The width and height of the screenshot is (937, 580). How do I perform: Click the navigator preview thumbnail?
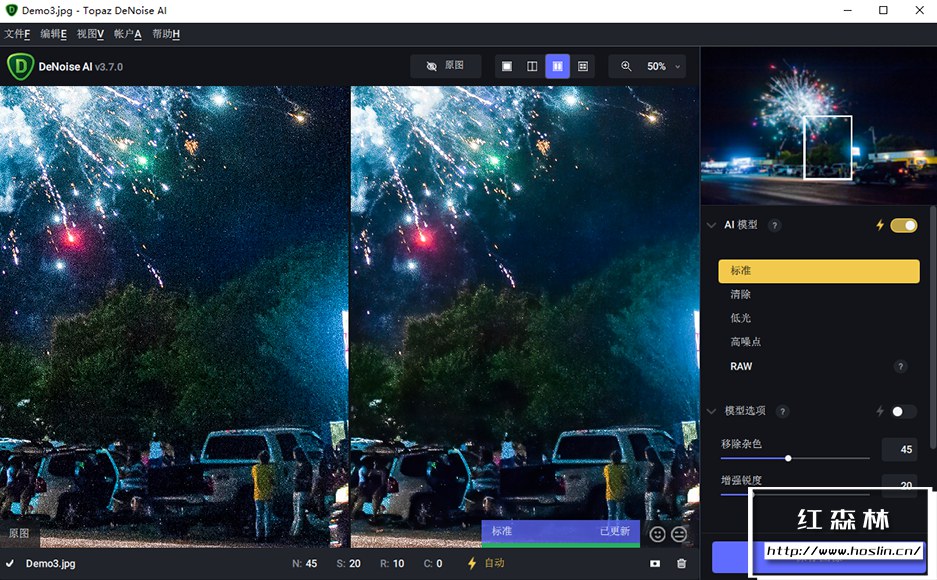click(819, 126)
